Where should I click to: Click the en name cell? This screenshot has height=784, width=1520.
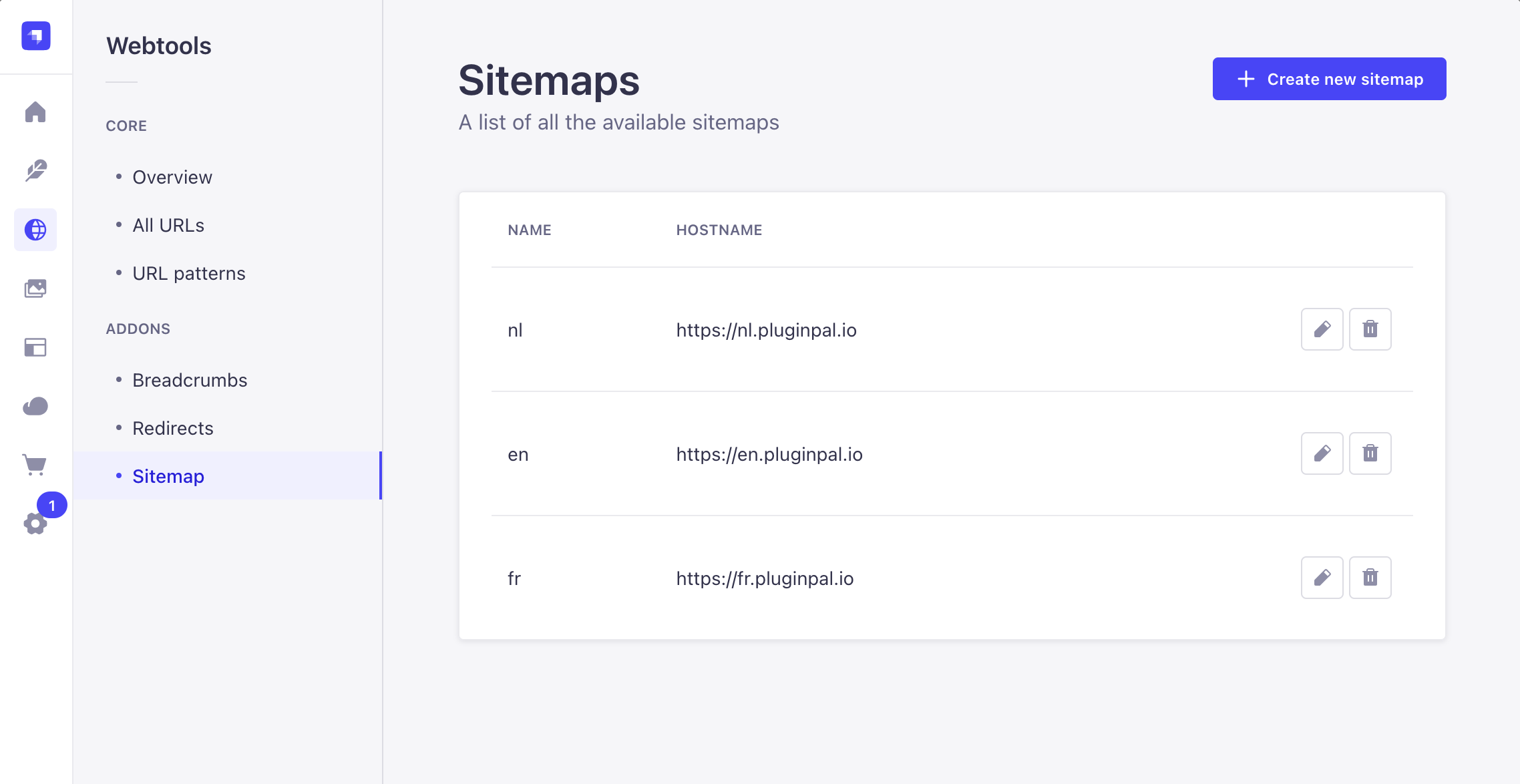tap(518, 455)
